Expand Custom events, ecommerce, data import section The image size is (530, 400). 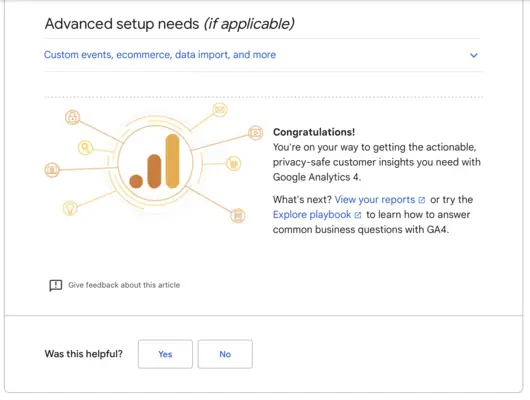[x=263, y=55]
